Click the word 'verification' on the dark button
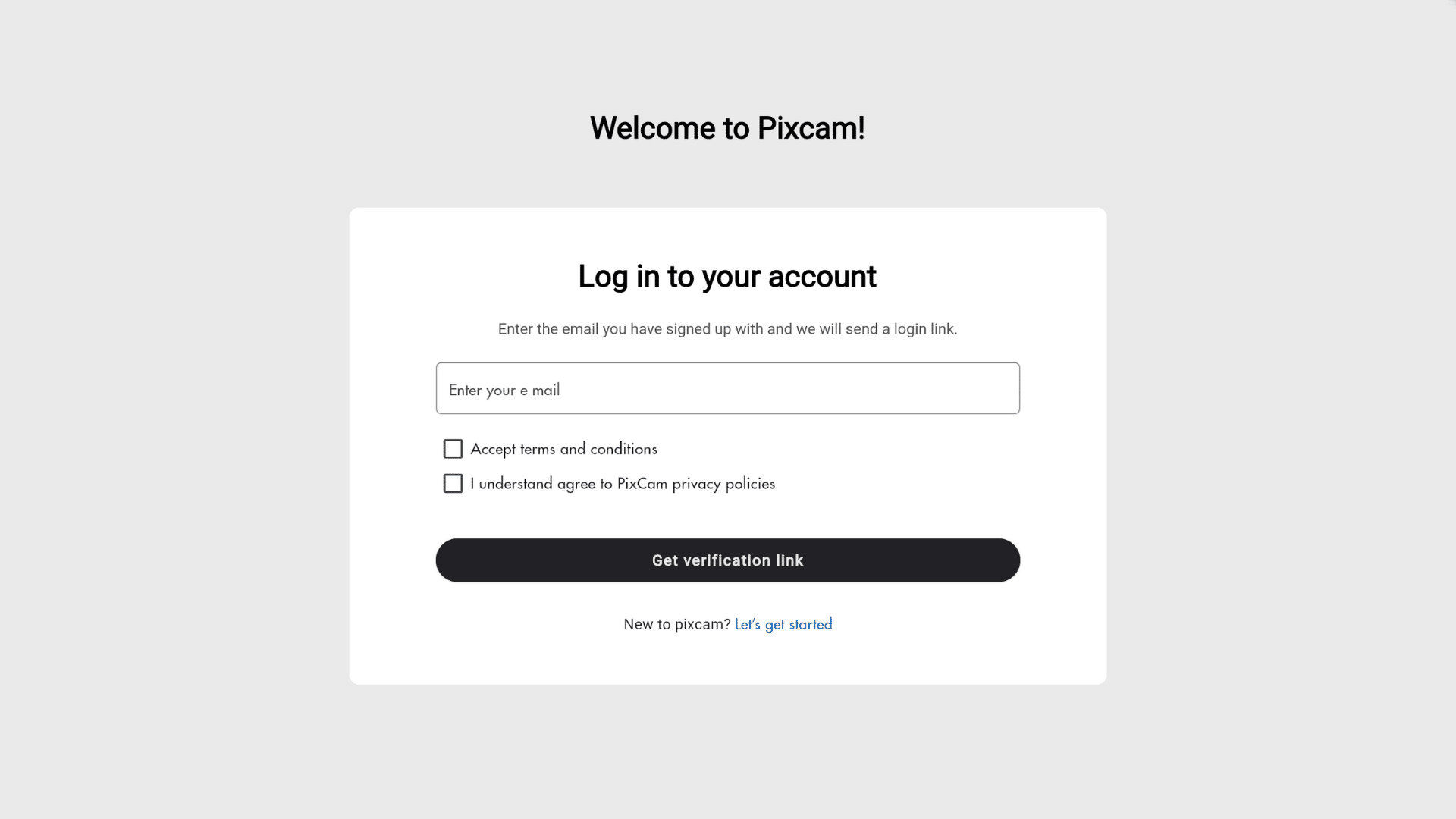 point(726,560)
